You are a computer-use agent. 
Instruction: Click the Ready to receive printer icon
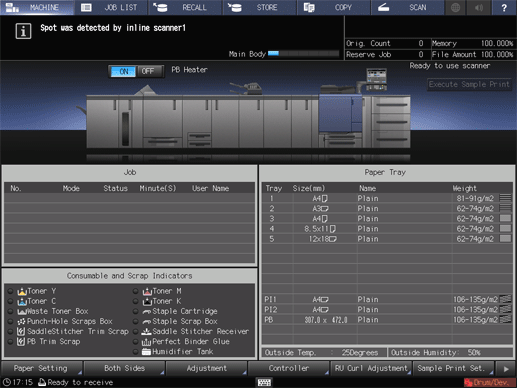42,382
